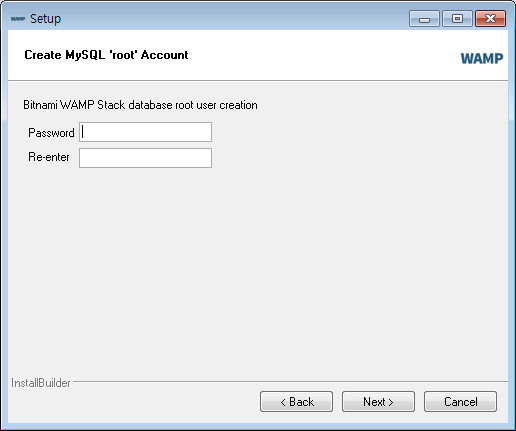516x431 pixels.
Task: Click the 'InstallBuilder' text
Action: (x=41, y=383)
